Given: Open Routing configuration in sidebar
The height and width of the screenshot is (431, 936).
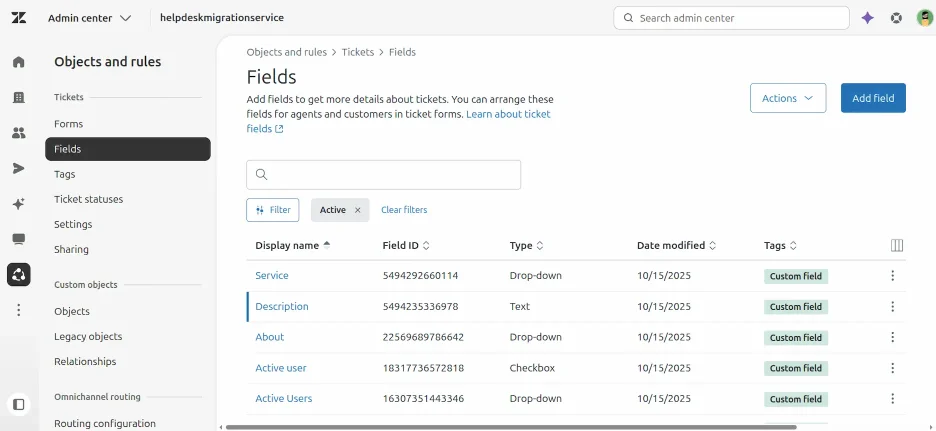Looking at the screenshot, I should coord(104,423).
